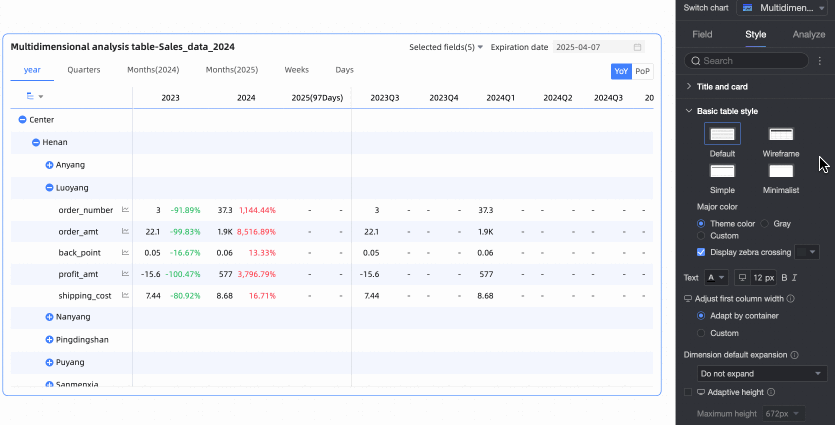Click the info icon next to Adjust first column width
This screenshot has height=425, width=835.
(790, 299)
